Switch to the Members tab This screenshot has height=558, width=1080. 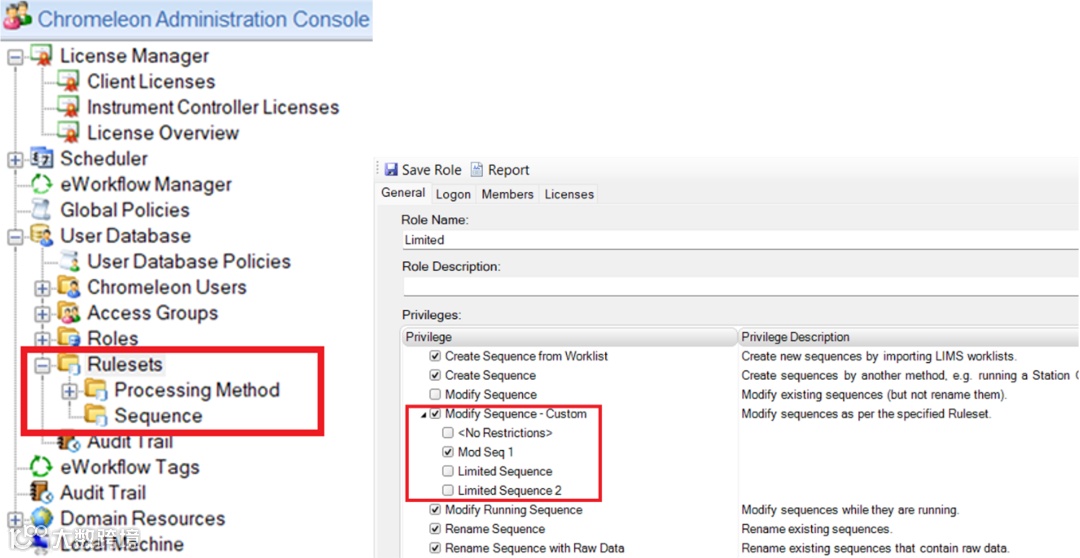(508, 195)
